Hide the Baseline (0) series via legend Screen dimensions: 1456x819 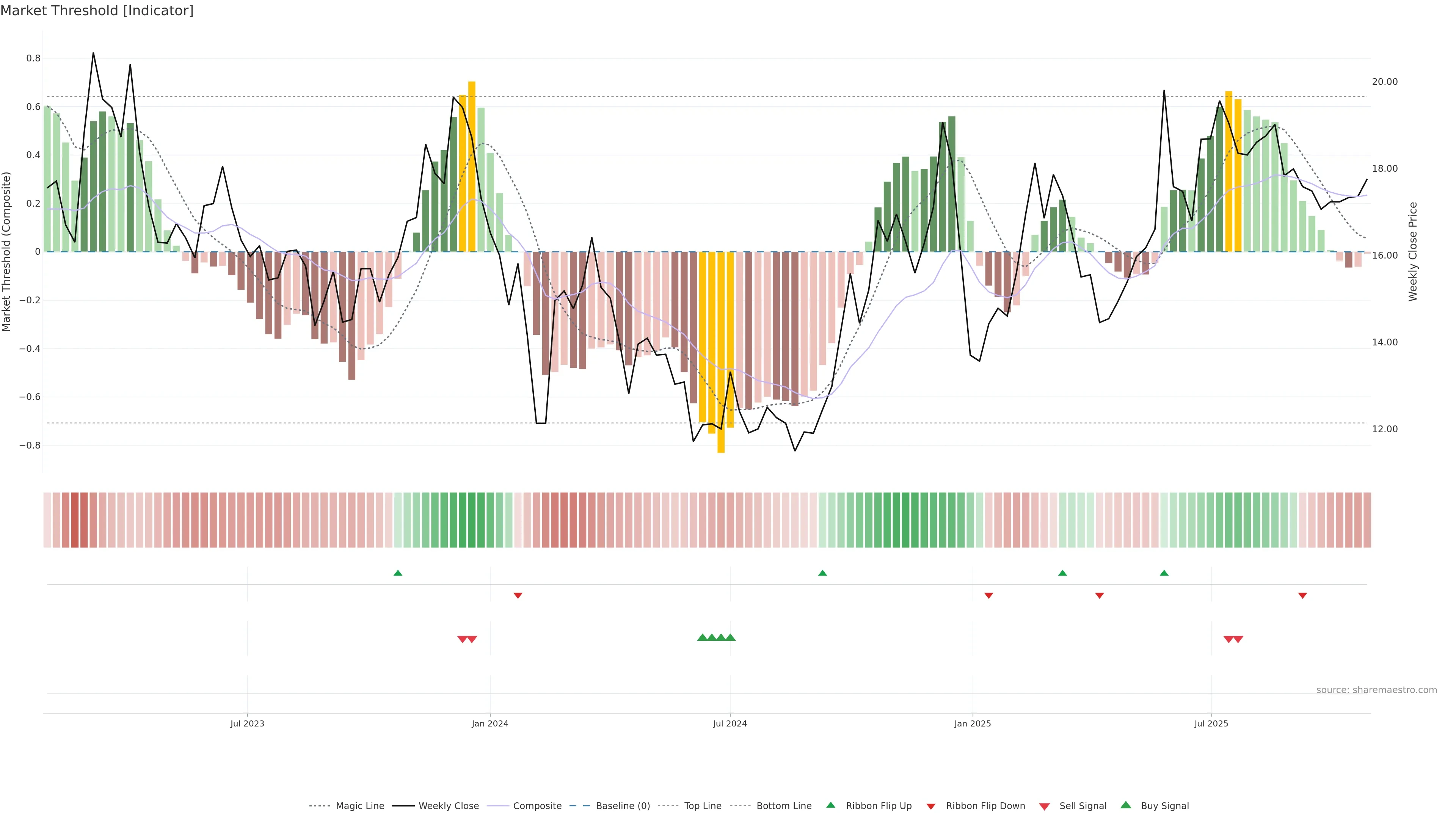click(x=623, y=806)
